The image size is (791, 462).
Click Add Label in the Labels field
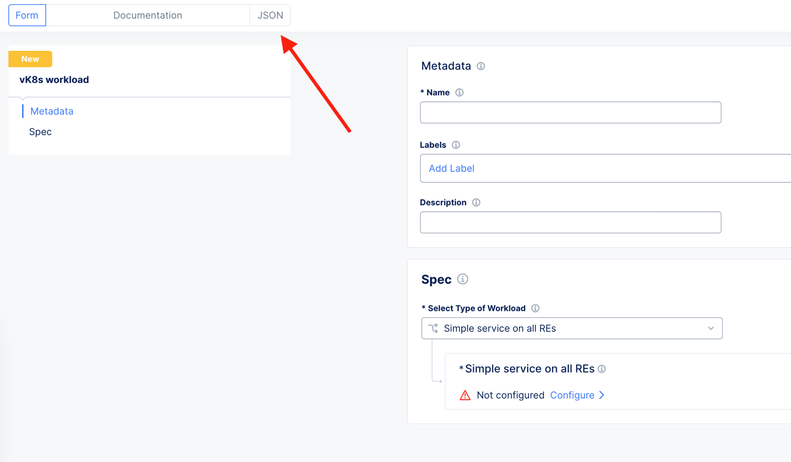tap(452, 169)
